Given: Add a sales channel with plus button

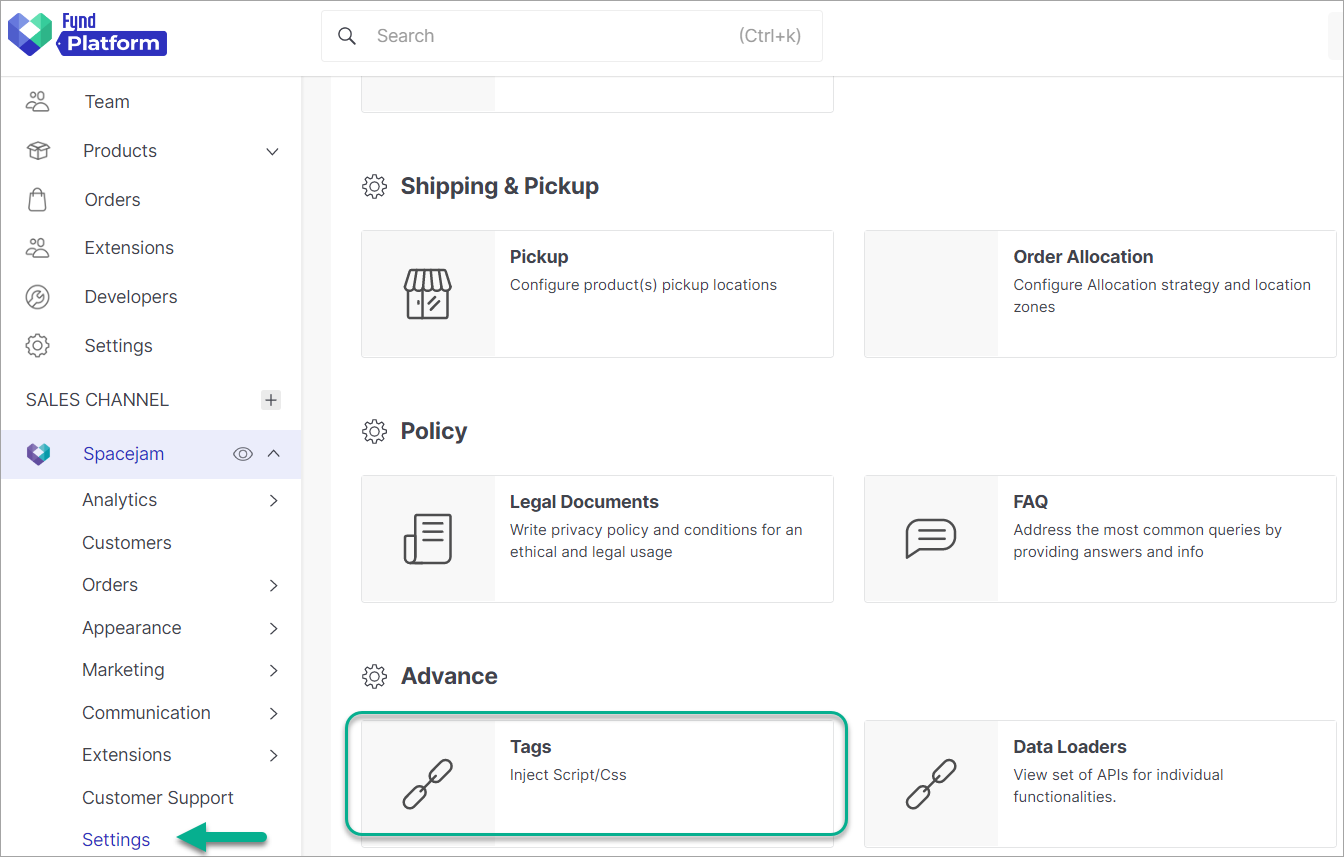Looking at the screenshot, I should 271,400.
